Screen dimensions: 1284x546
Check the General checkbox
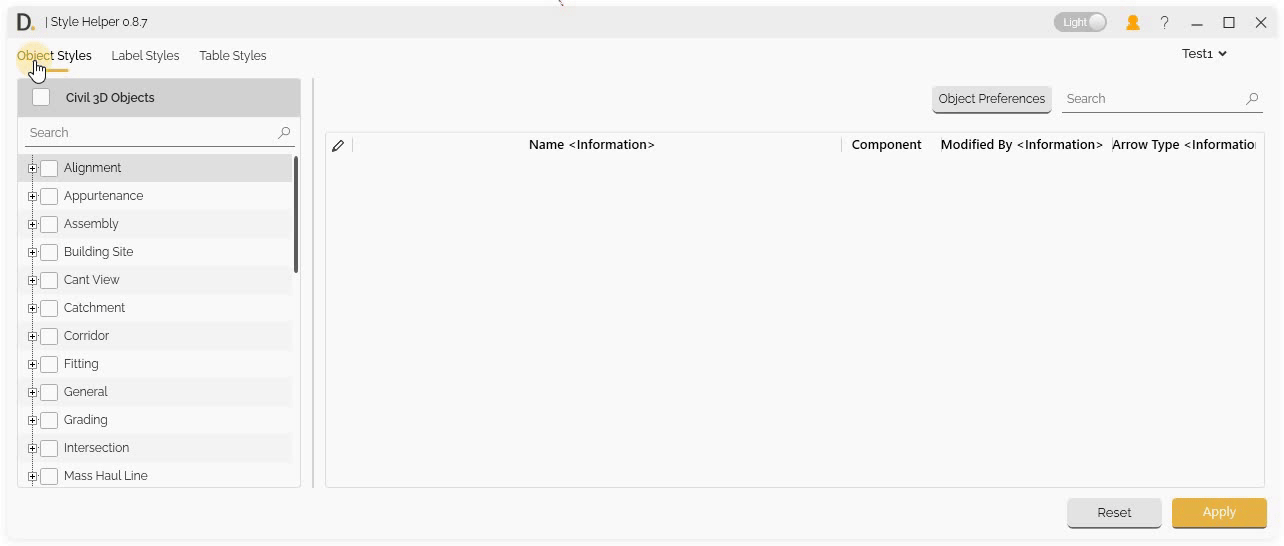[49, 392]
